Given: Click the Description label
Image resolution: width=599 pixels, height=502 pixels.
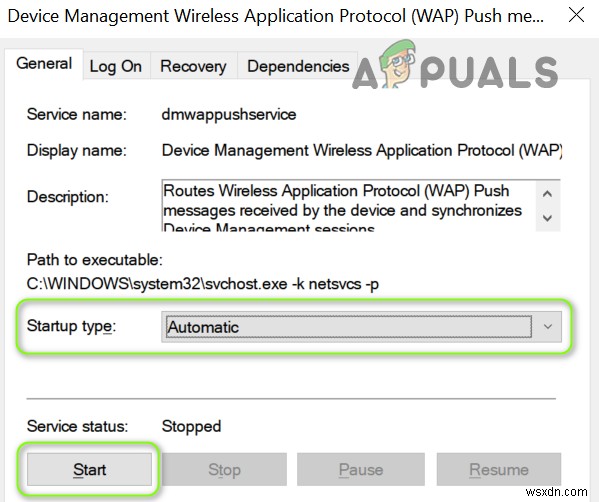Looking at the screenshot, I should click(x=68, y=197).
